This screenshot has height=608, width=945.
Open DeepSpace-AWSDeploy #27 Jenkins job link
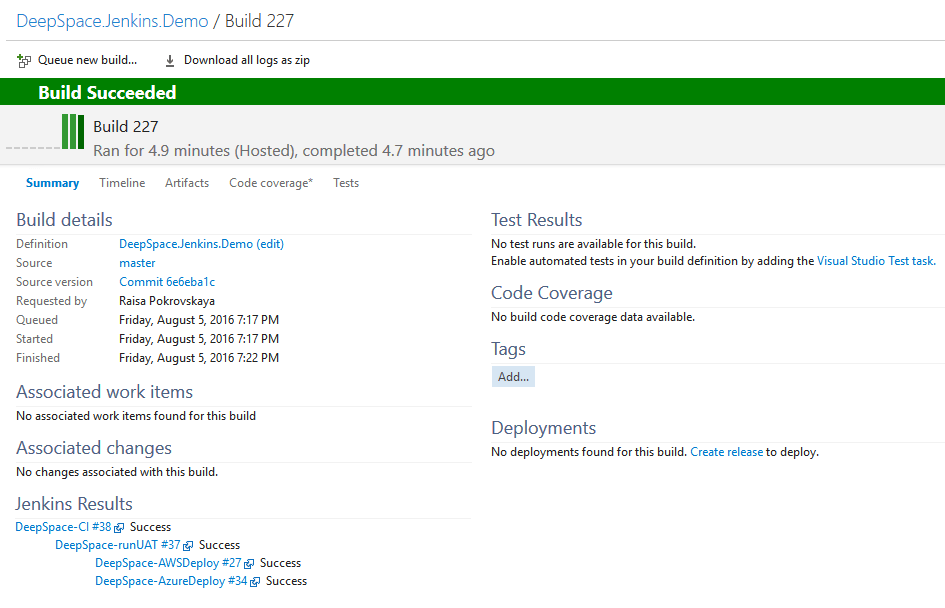[x=168, y=563]
